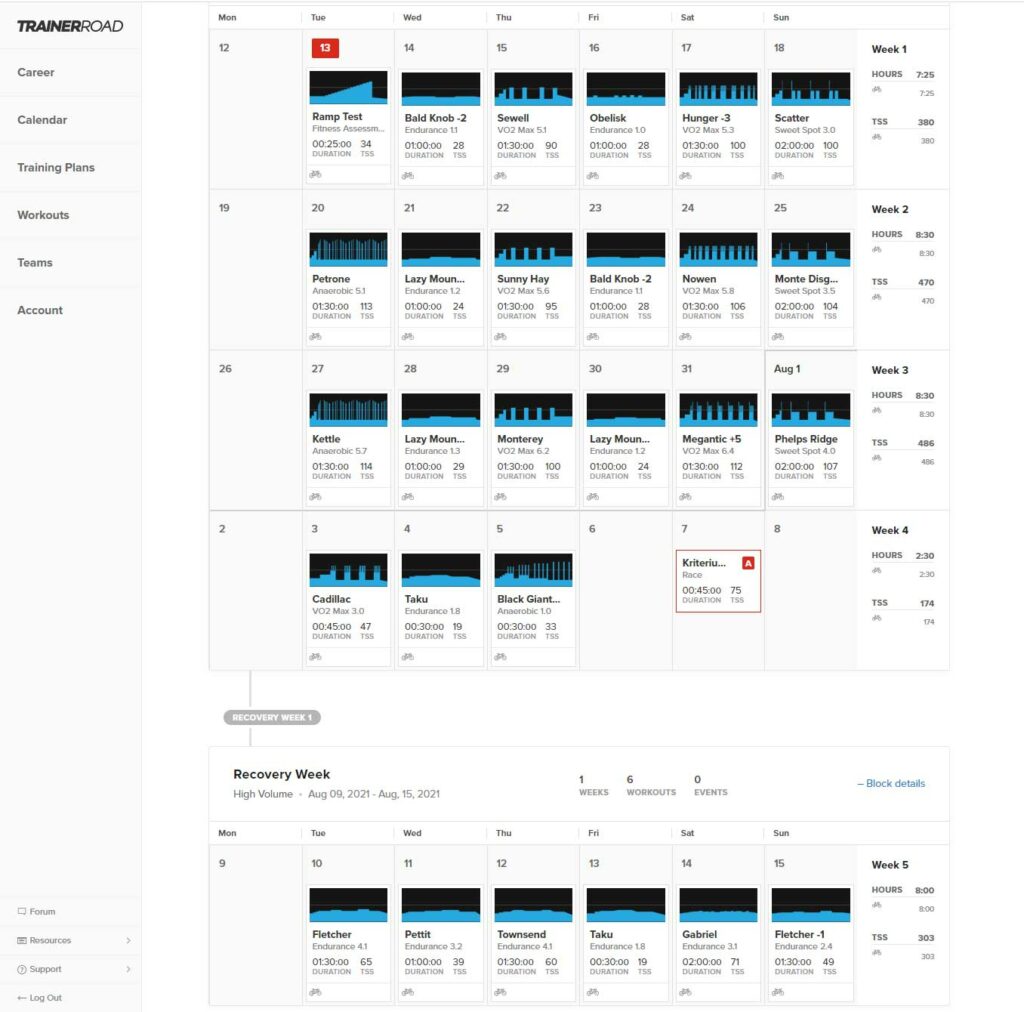This screenshot has height=1012, width=1024.
Task: Select today's date badge 13
Action: click(325, 48)
